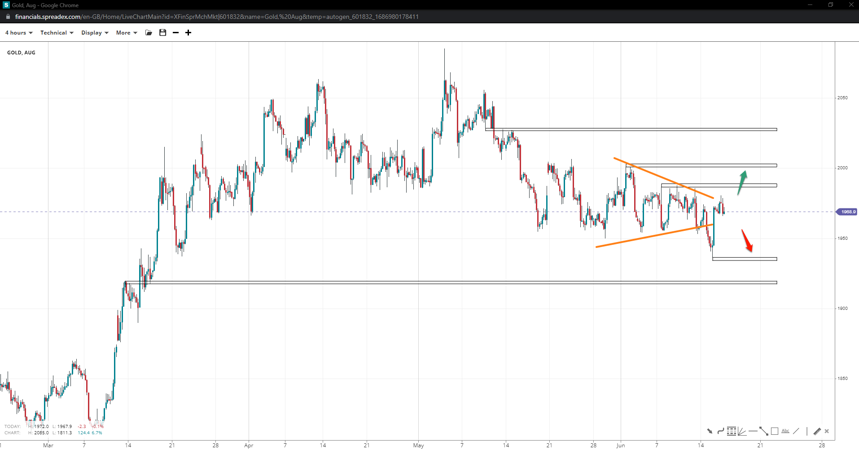
Task: Select the Fibonacci retracement grid tool
Action: (x=731, y=431)
